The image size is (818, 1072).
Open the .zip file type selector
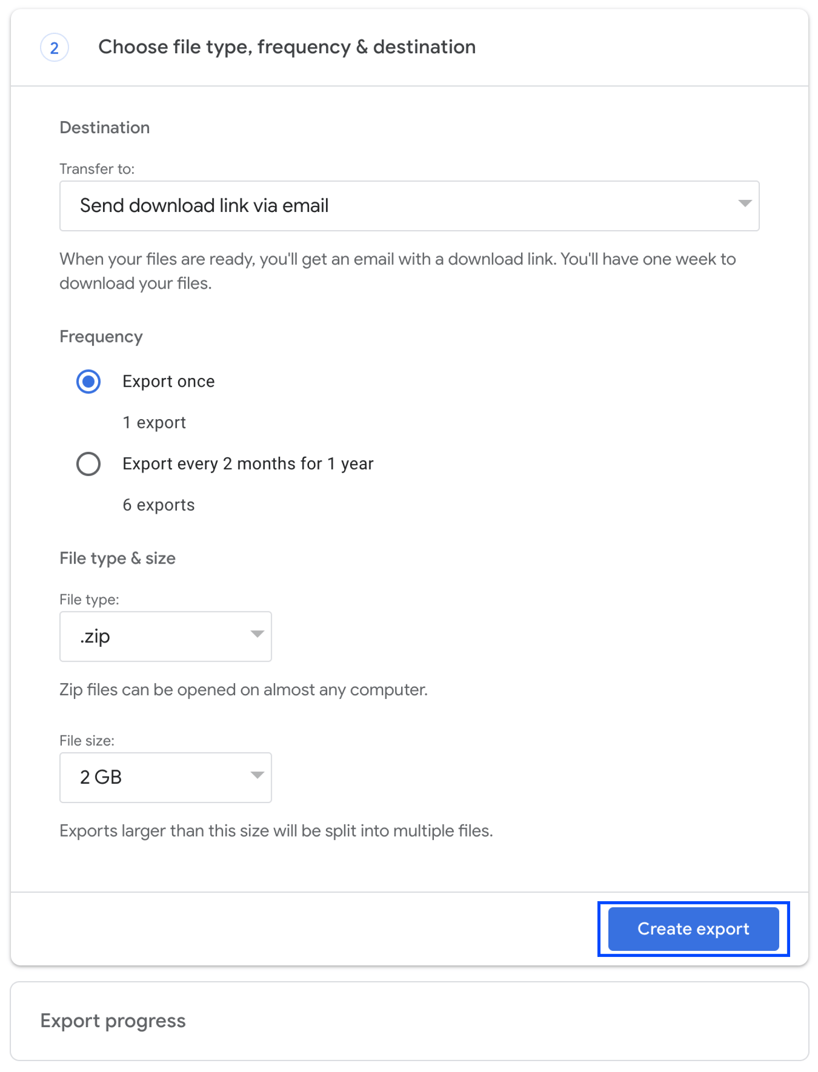coord(165,636)
